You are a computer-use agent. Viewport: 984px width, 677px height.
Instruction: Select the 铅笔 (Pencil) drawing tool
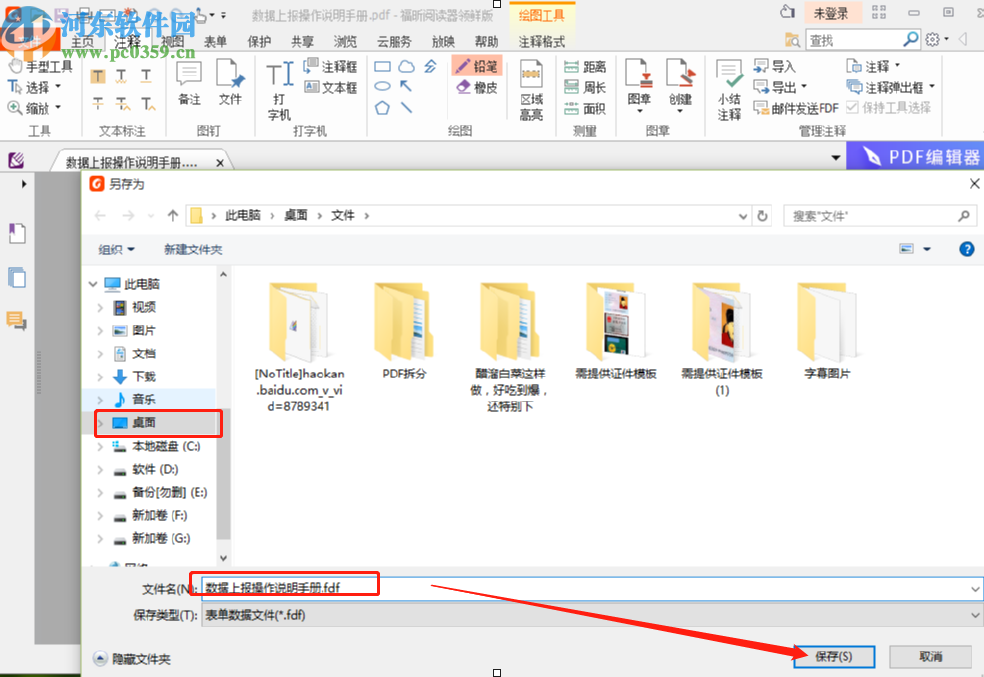click(479, 66)
